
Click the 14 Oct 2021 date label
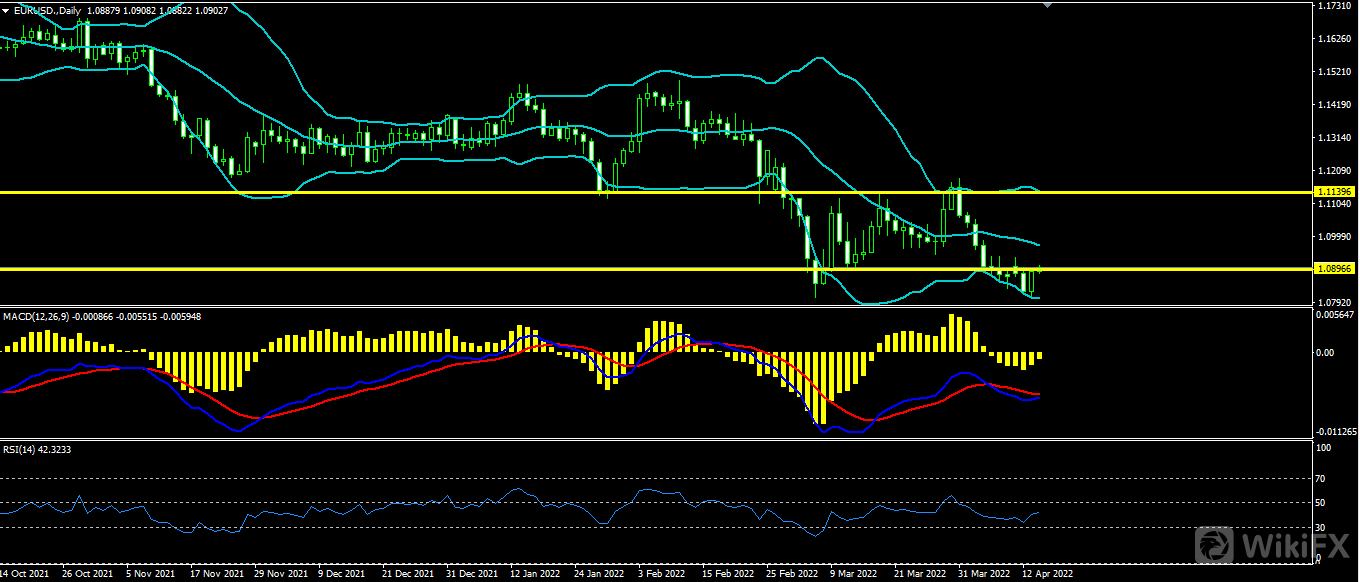tap(25, 575)
